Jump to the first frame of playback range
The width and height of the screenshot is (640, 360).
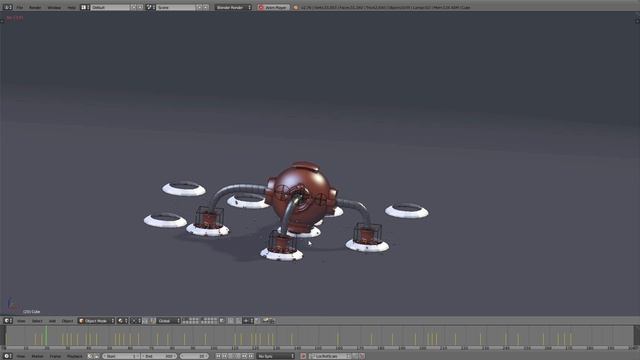pyautogui.click(x=218, y=356)
